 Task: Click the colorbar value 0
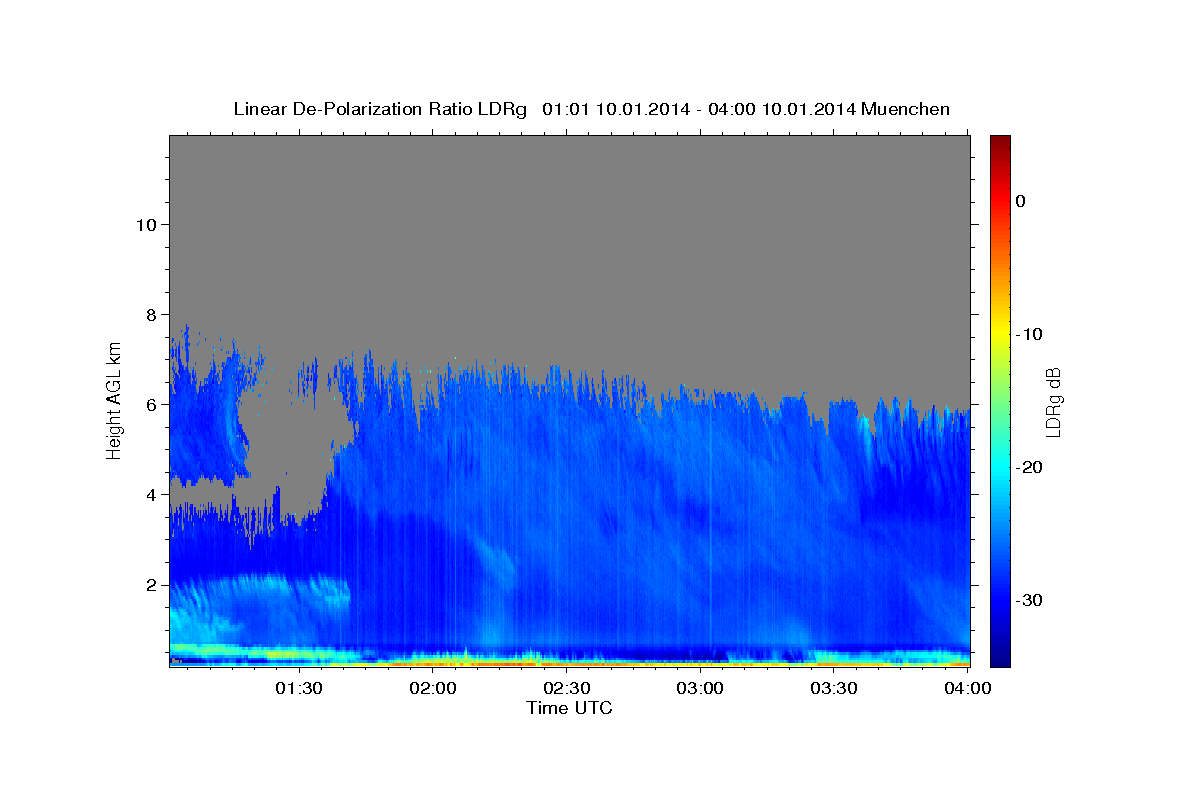pos(1020,201)
